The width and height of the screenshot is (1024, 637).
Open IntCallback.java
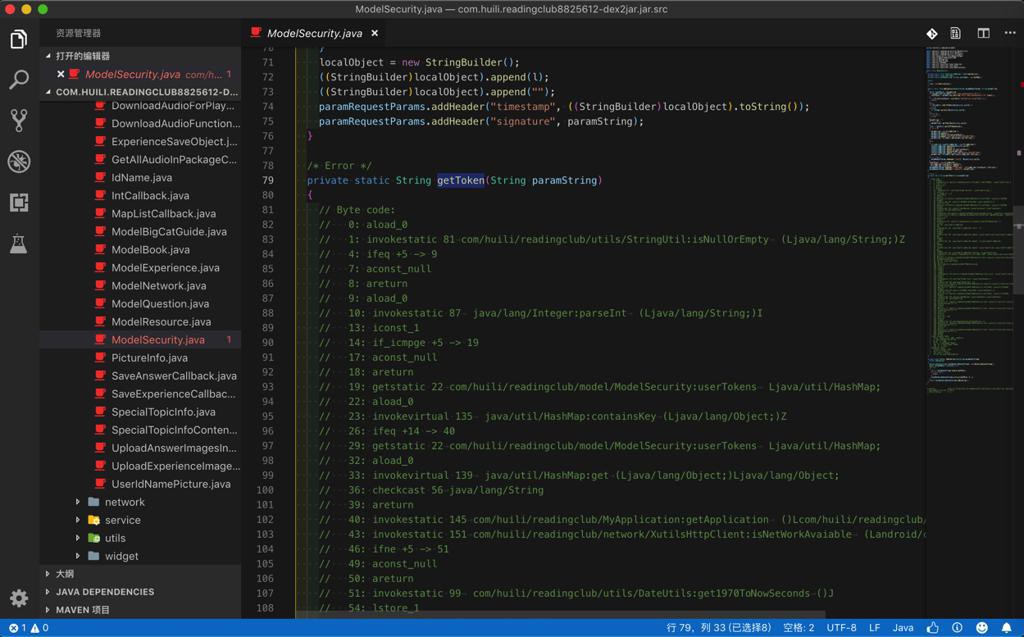(140, 196)
